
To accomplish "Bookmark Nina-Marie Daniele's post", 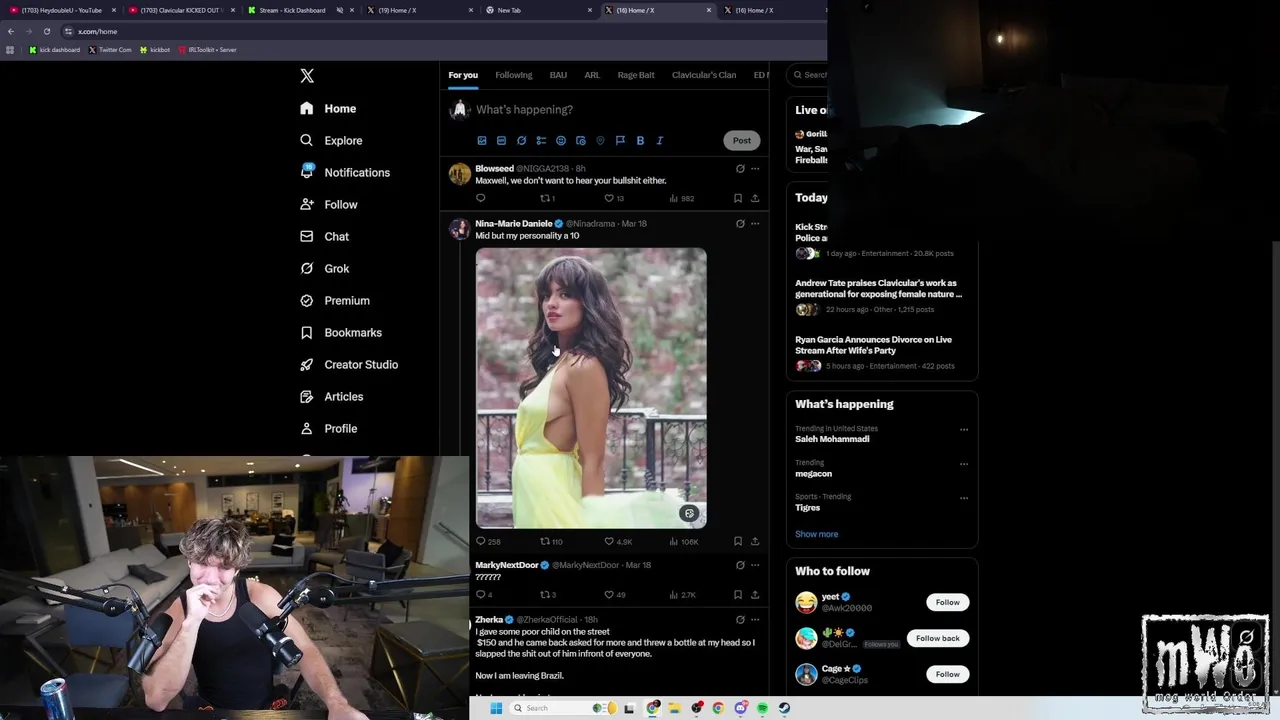I will pos(738,541).
